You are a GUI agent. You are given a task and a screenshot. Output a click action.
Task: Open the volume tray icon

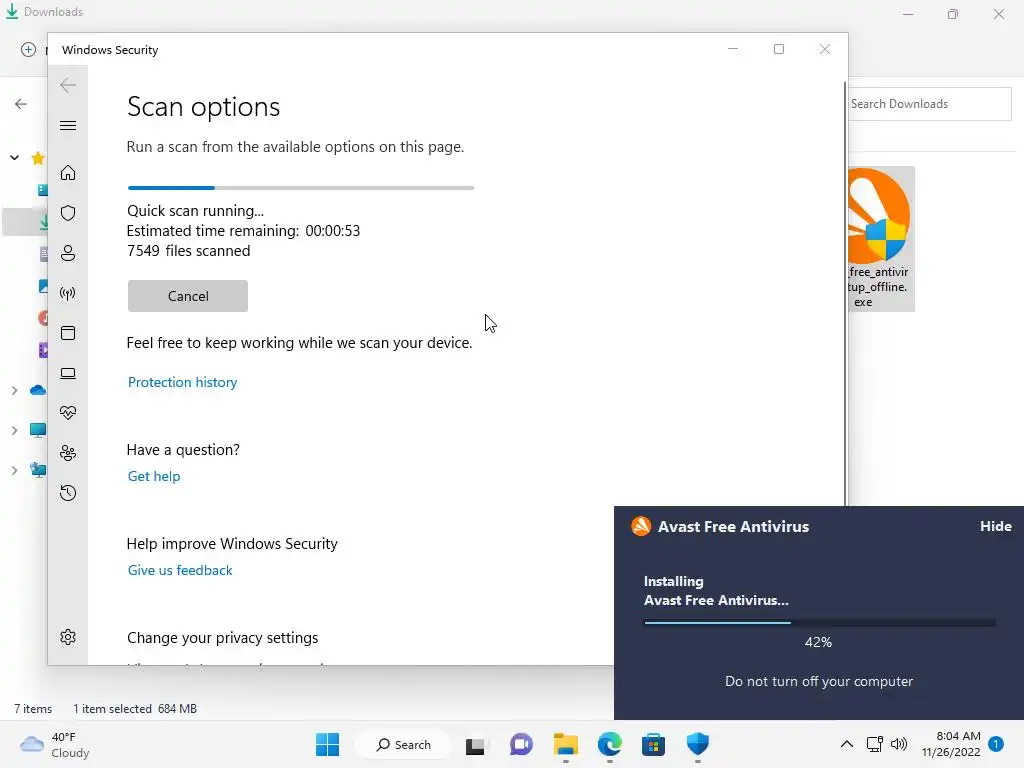899,744
